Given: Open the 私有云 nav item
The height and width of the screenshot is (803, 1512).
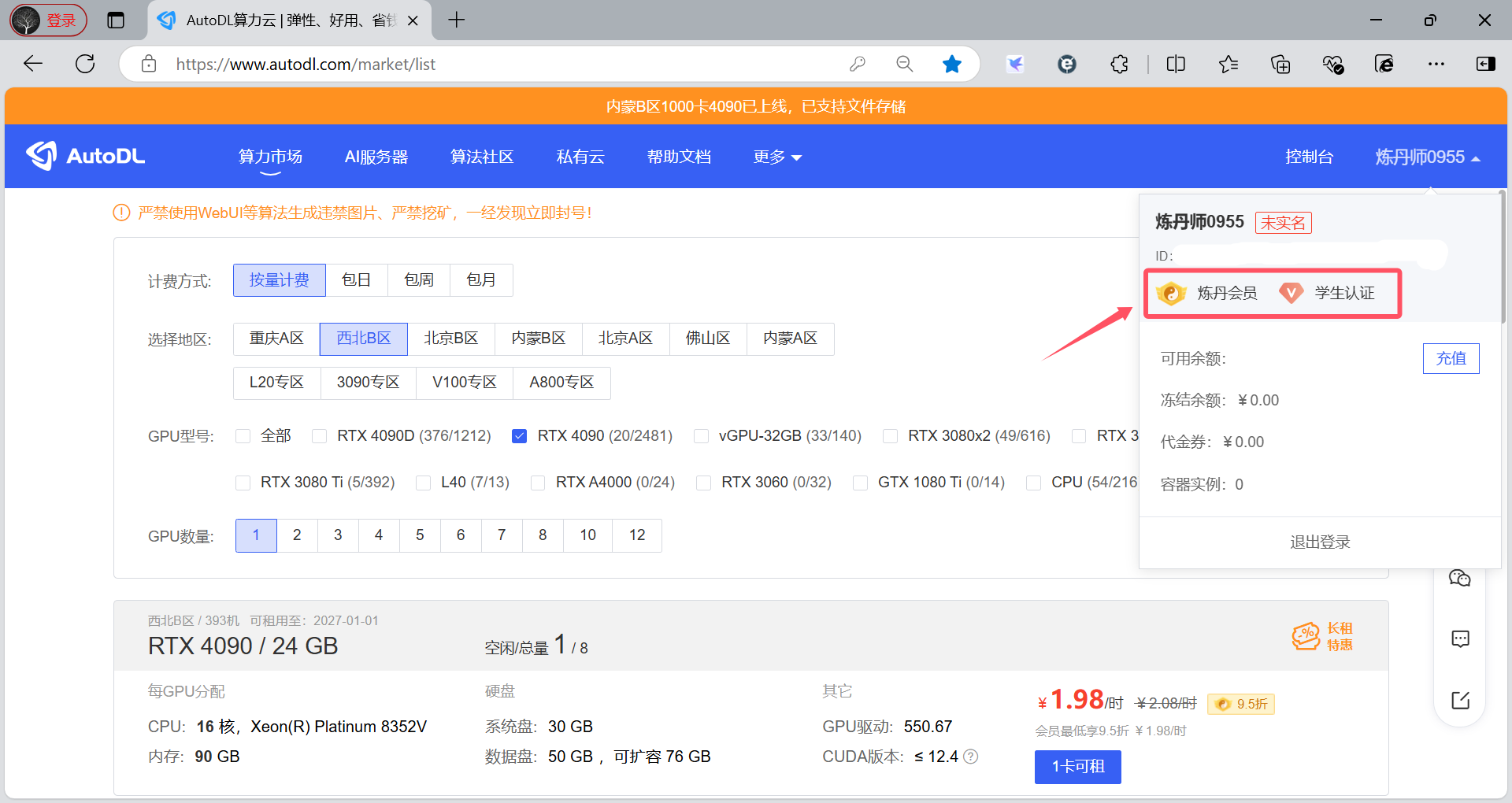Looking at the screenshot, I should point(580,157).
